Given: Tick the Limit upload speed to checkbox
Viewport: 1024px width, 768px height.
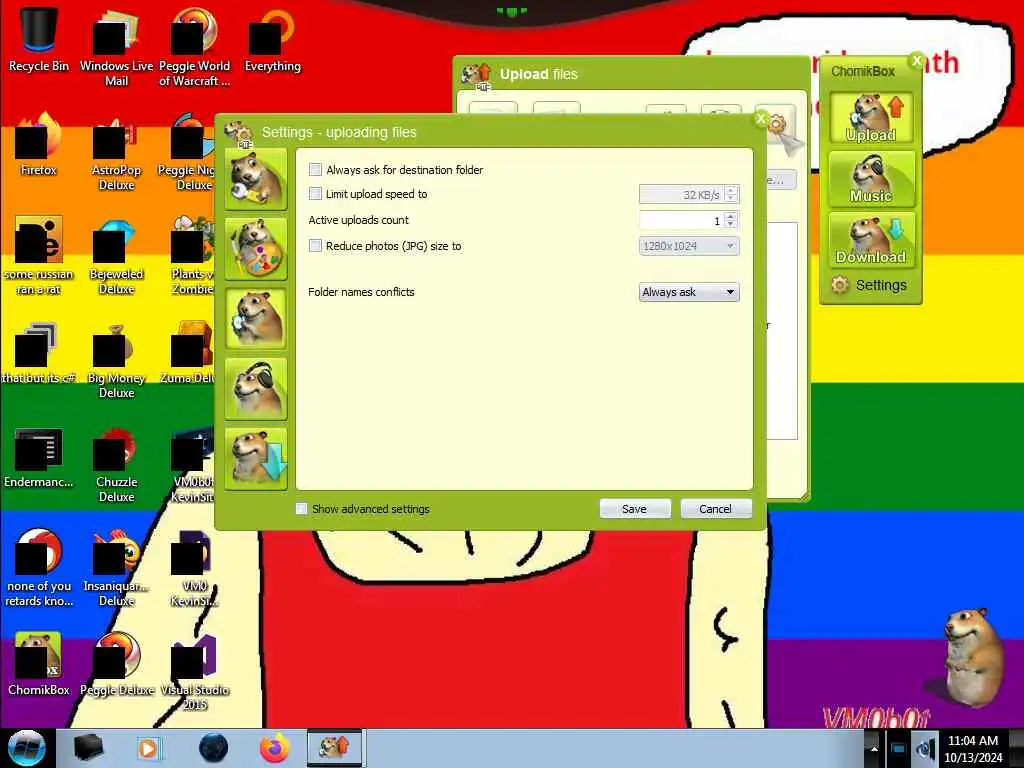Looking at the screenshot, I should click(x=315, y=194).
